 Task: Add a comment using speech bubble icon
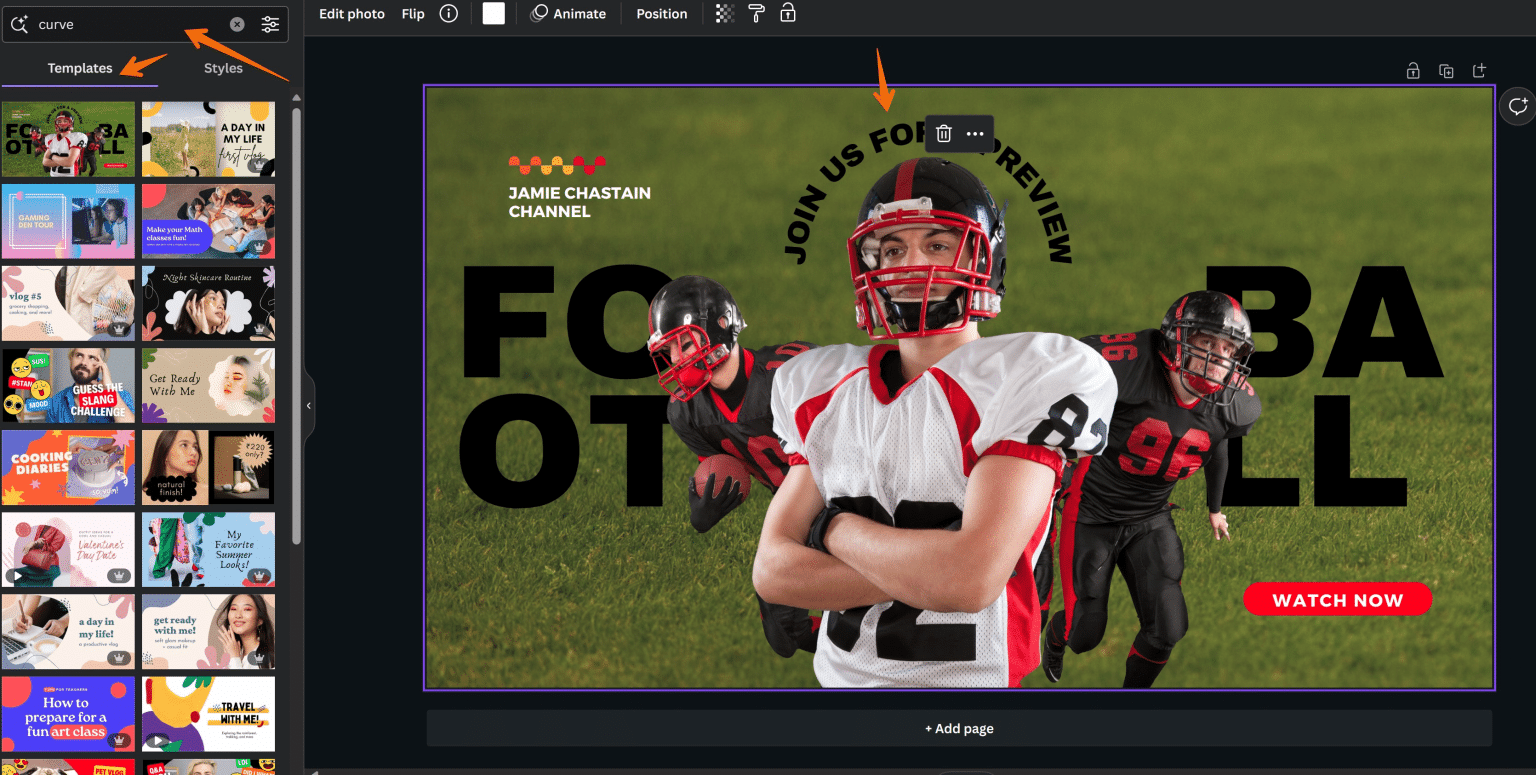pyautogui.click(x=1518, y=107)
